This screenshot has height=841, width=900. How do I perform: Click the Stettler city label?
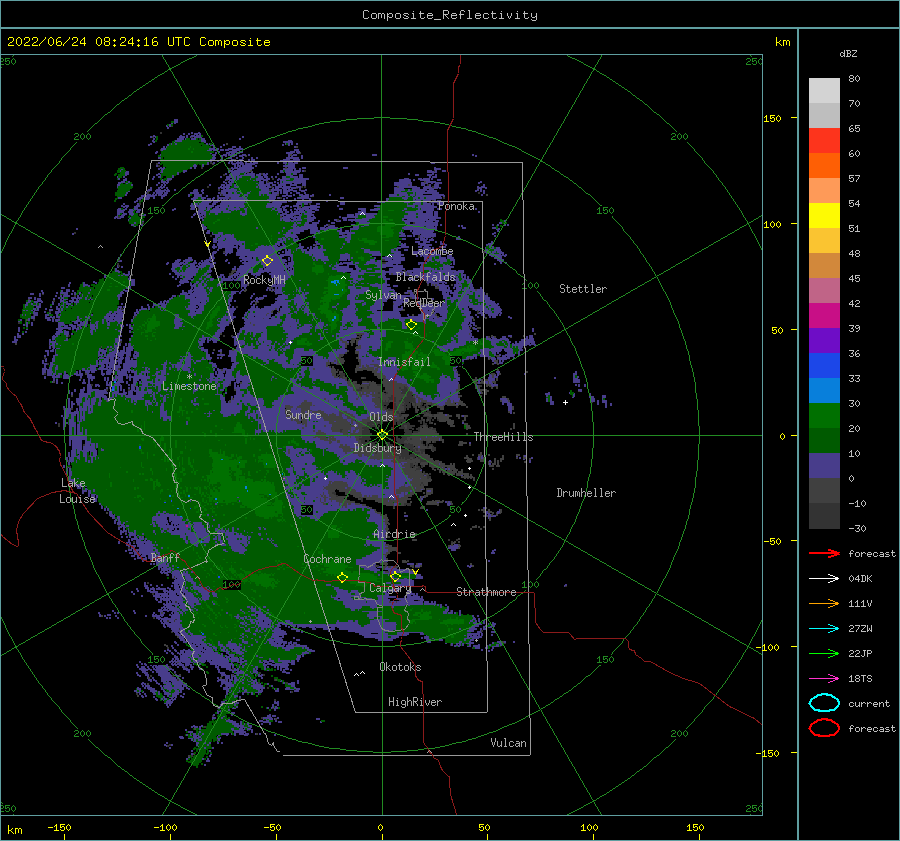(x=583, y=289)
